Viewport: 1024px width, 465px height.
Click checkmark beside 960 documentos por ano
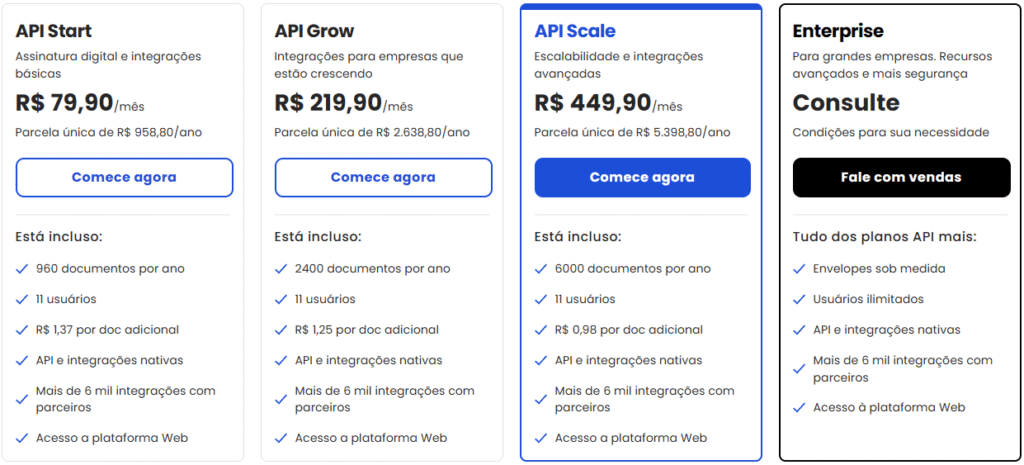coord(22,268)
